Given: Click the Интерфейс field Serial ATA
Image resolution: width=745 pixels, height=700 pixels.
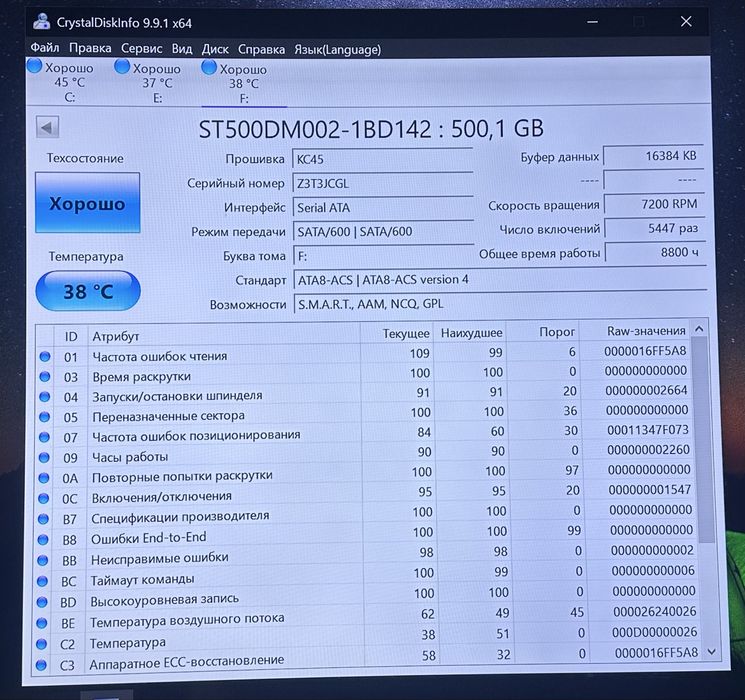Looking at the screenshot, I should coord(383,207).
